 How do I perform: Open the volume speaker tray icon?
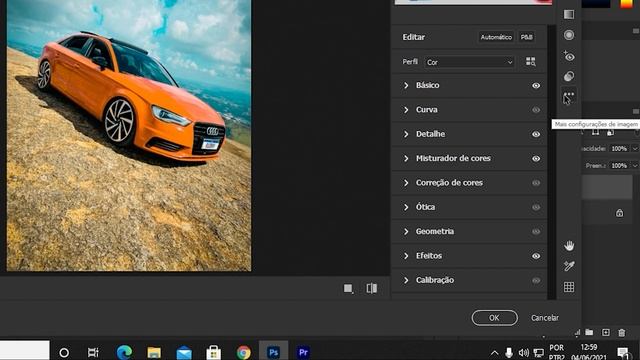(x=523, y=352)
